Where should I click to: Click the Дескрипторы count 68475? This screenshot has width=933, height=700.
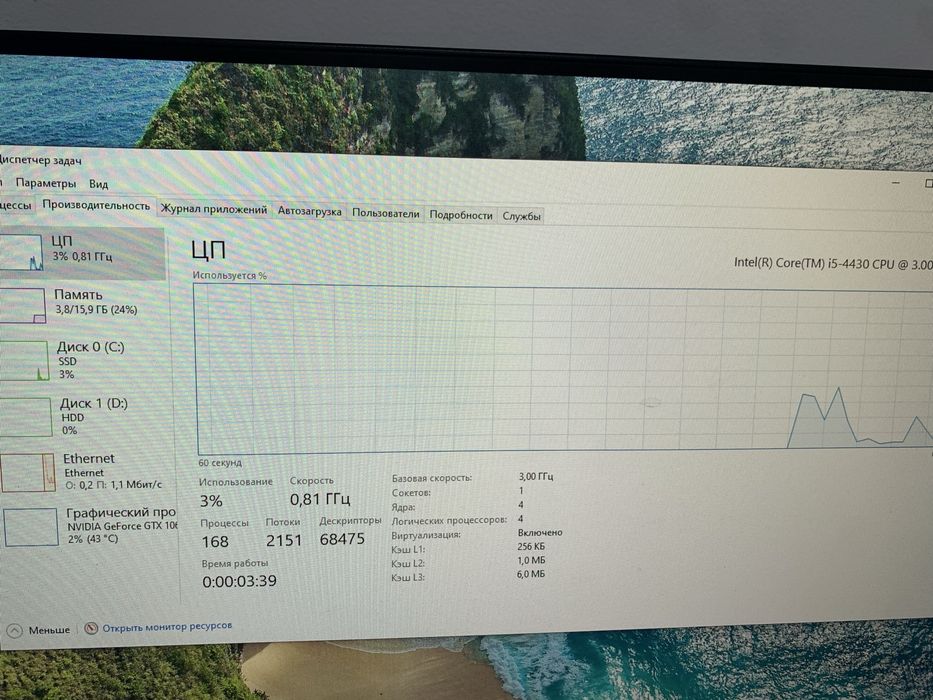click(x=342, y=539)
